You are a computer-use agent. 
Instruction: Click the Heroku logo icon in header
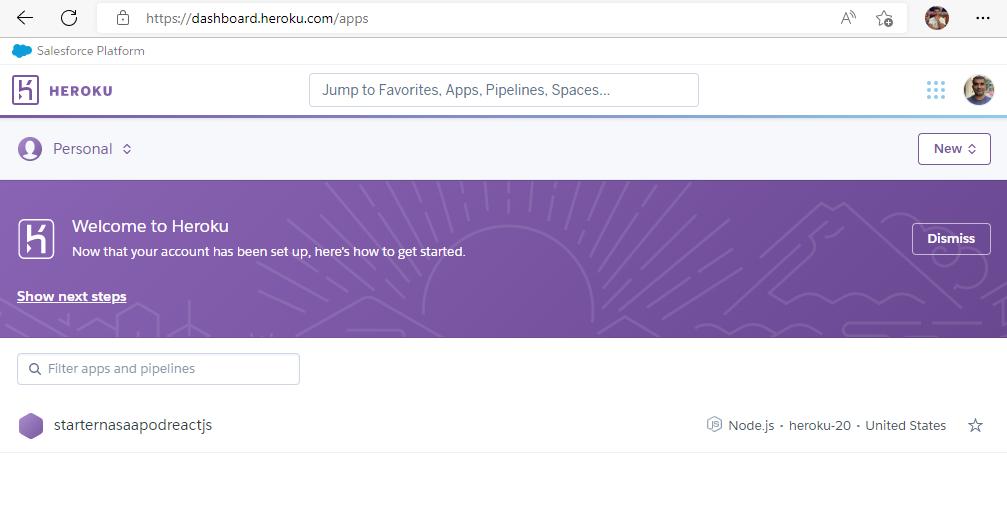(x=25, y=90)
